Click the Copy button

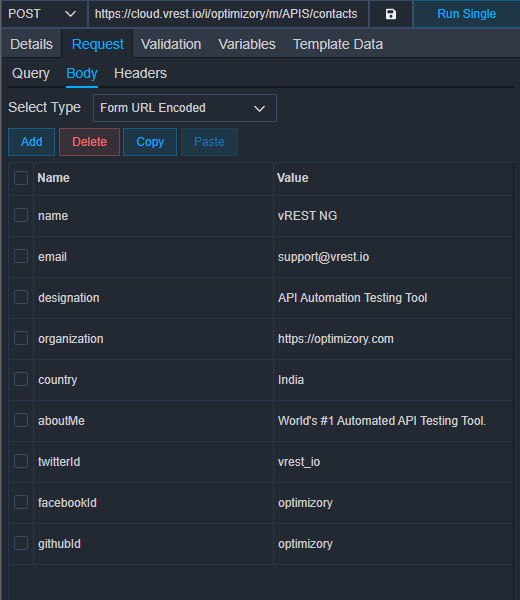click(150, 142)
